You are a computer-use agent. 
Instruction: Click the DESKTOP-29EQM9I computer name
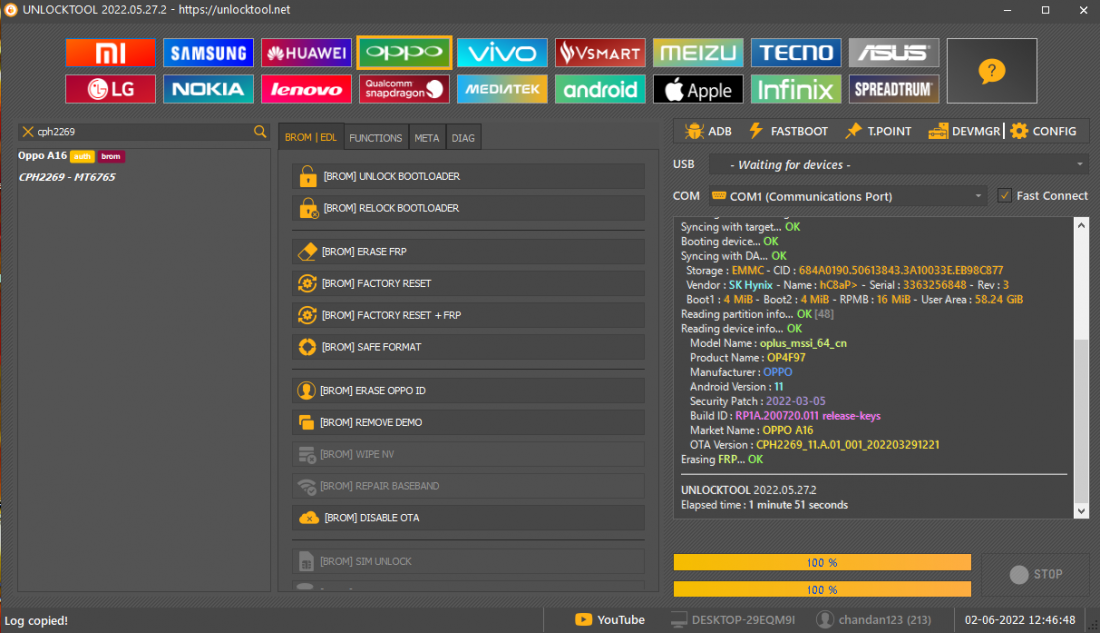point(733,620)
